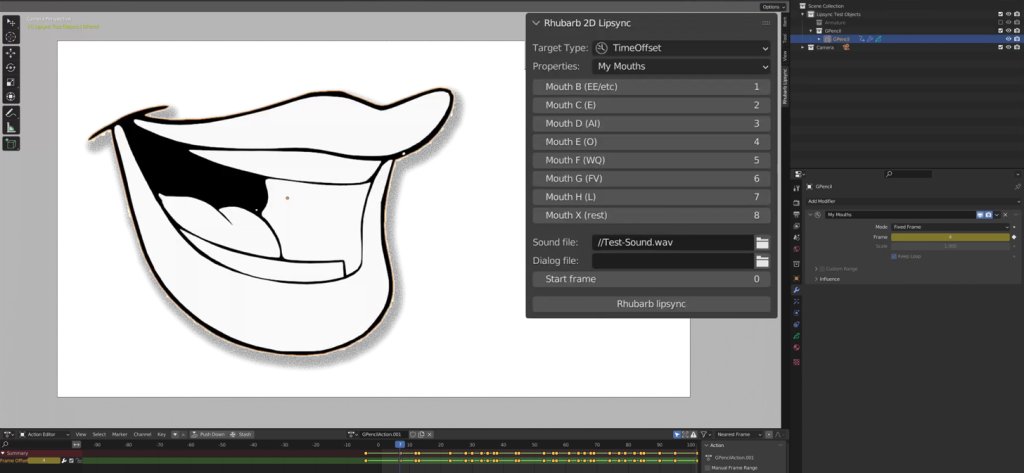
Task: Open the Visual Effects properties tab icon
Action: tap(797, 302)
